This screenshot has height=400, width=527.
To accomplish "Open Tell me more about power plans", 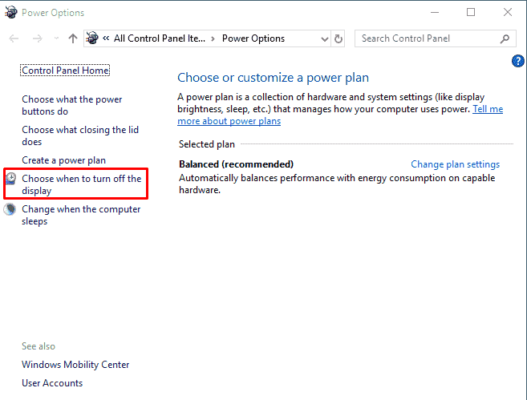I will [340, 115].
